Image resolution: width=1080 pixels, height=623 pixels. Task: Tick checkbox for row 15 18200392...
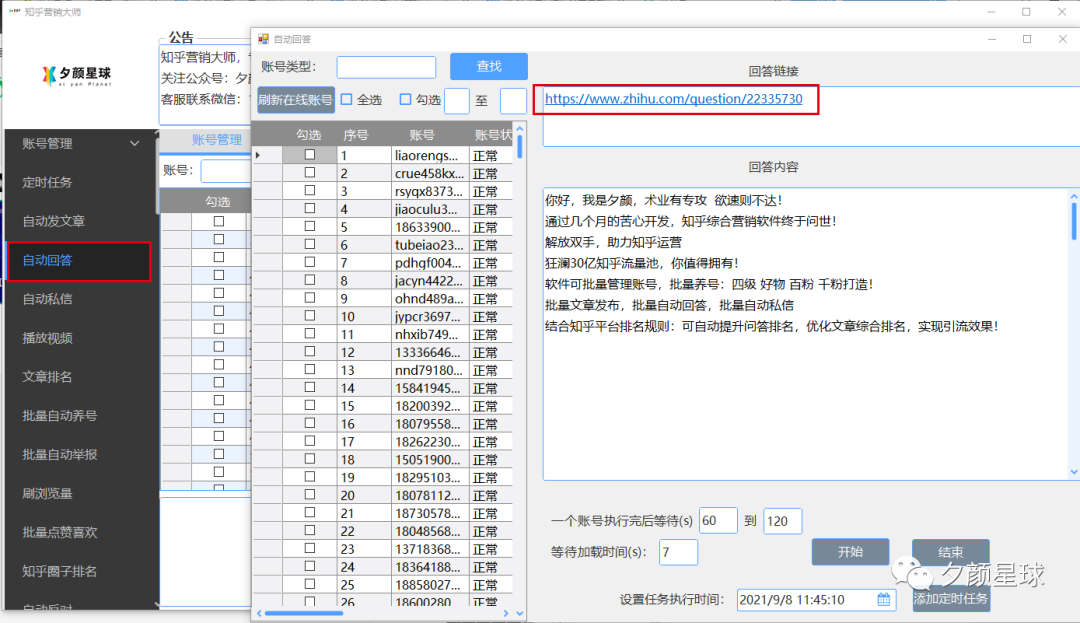pyautogui.click(x=310, y=405)
